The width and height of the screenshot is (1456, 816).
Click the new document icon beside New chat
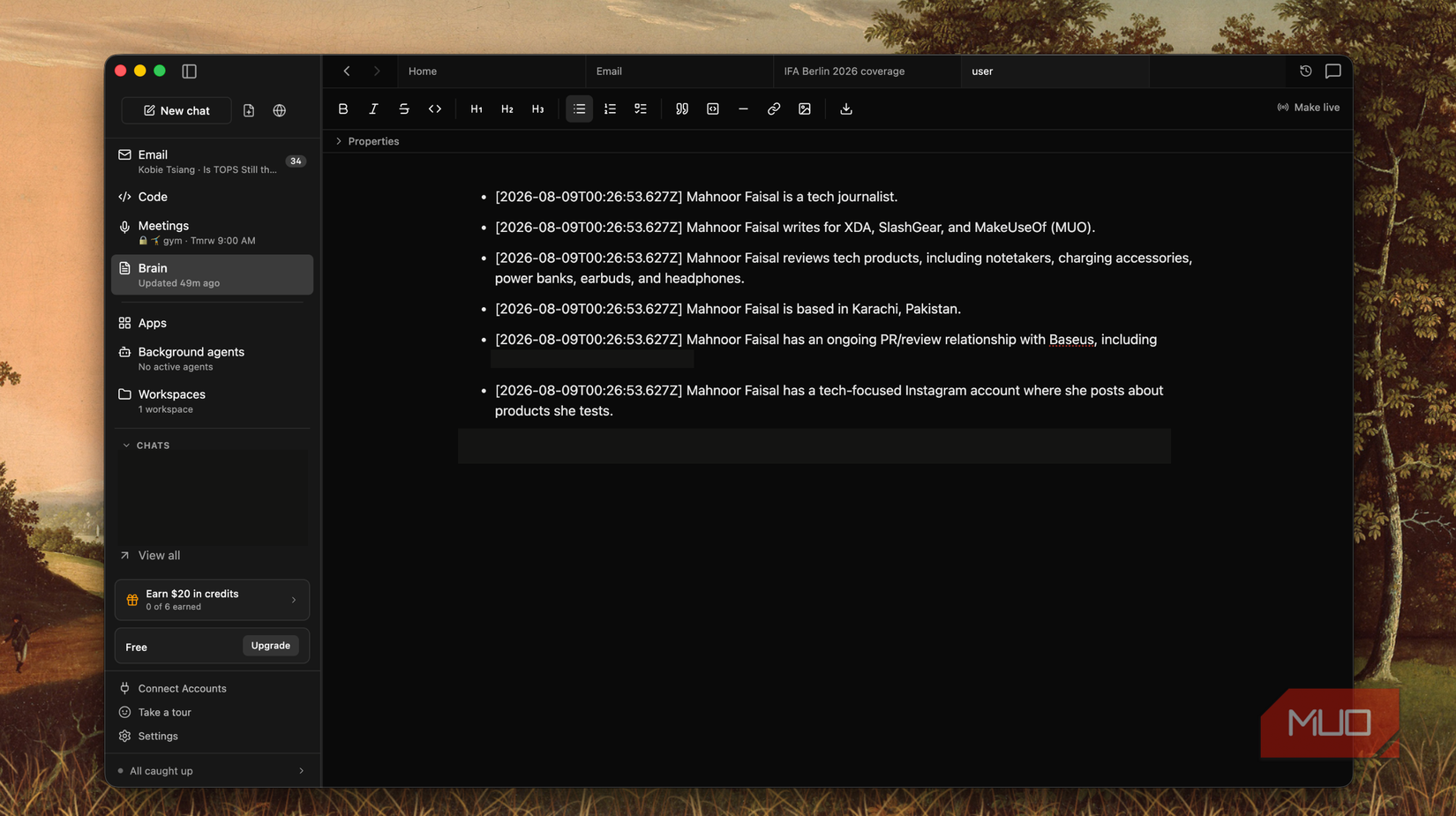click(249, 110)
